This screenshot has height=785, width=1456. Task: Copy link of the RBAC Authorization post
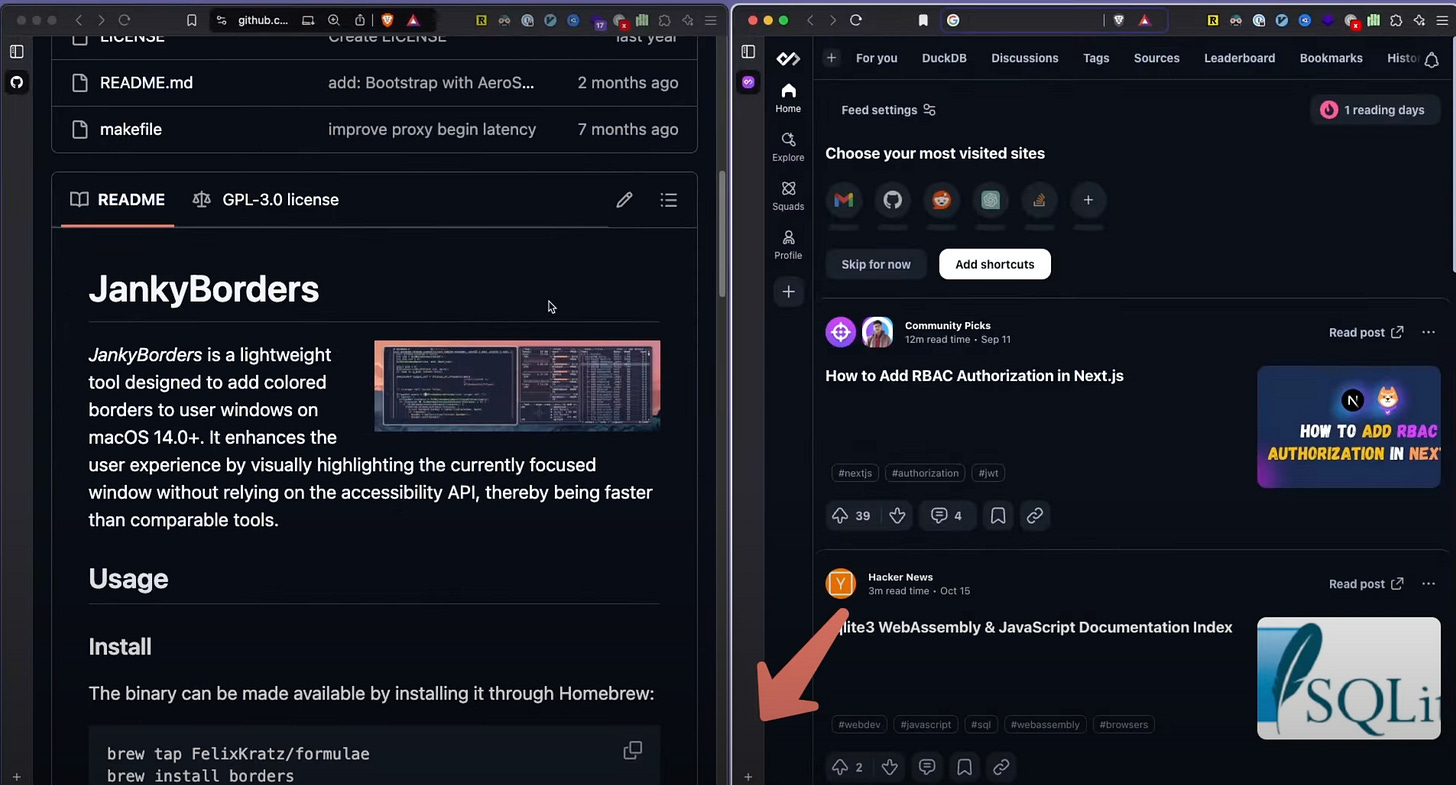(1035, 516)
